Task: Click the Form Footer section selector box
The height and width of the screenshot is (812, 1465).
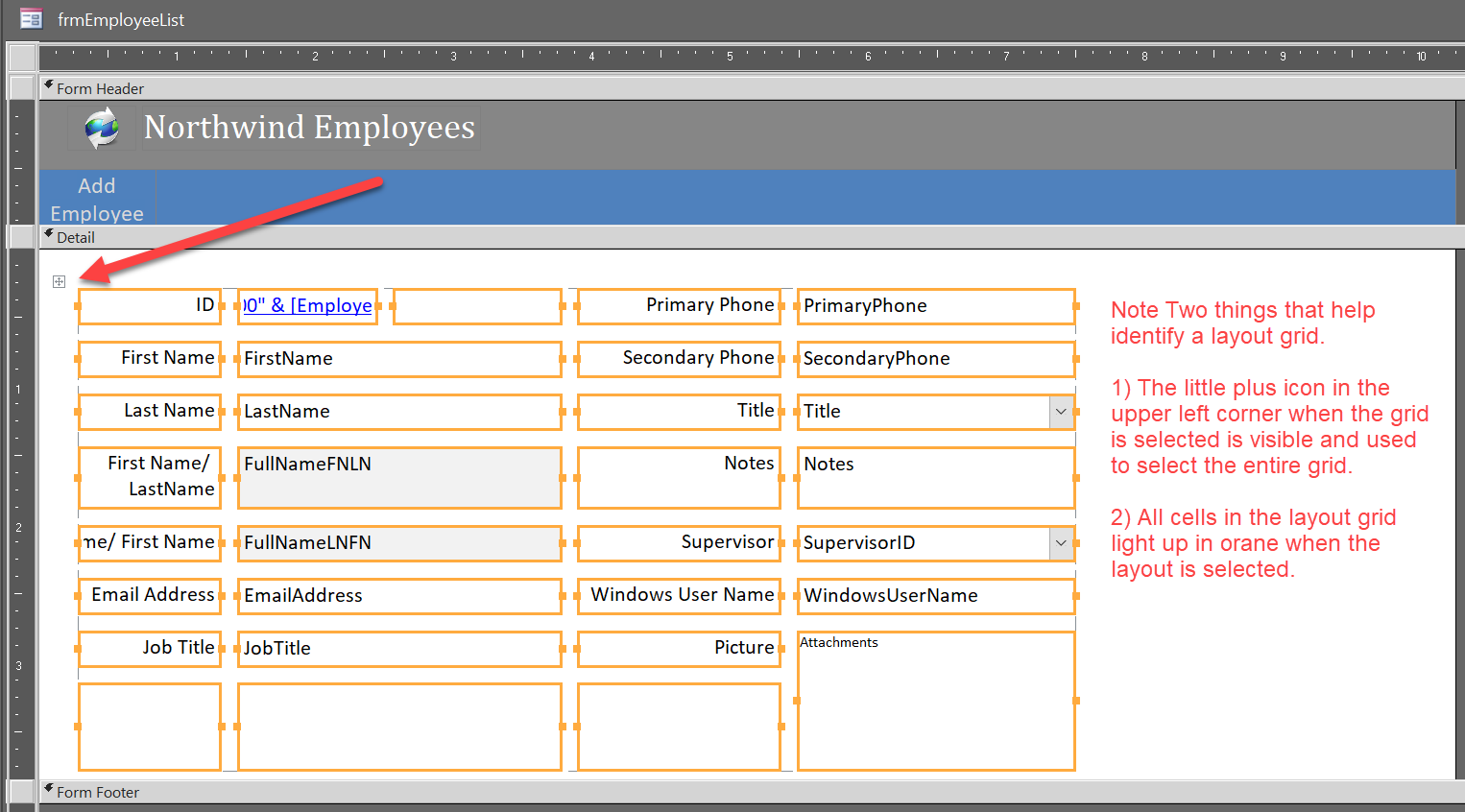Action: [x=22, y=791]
